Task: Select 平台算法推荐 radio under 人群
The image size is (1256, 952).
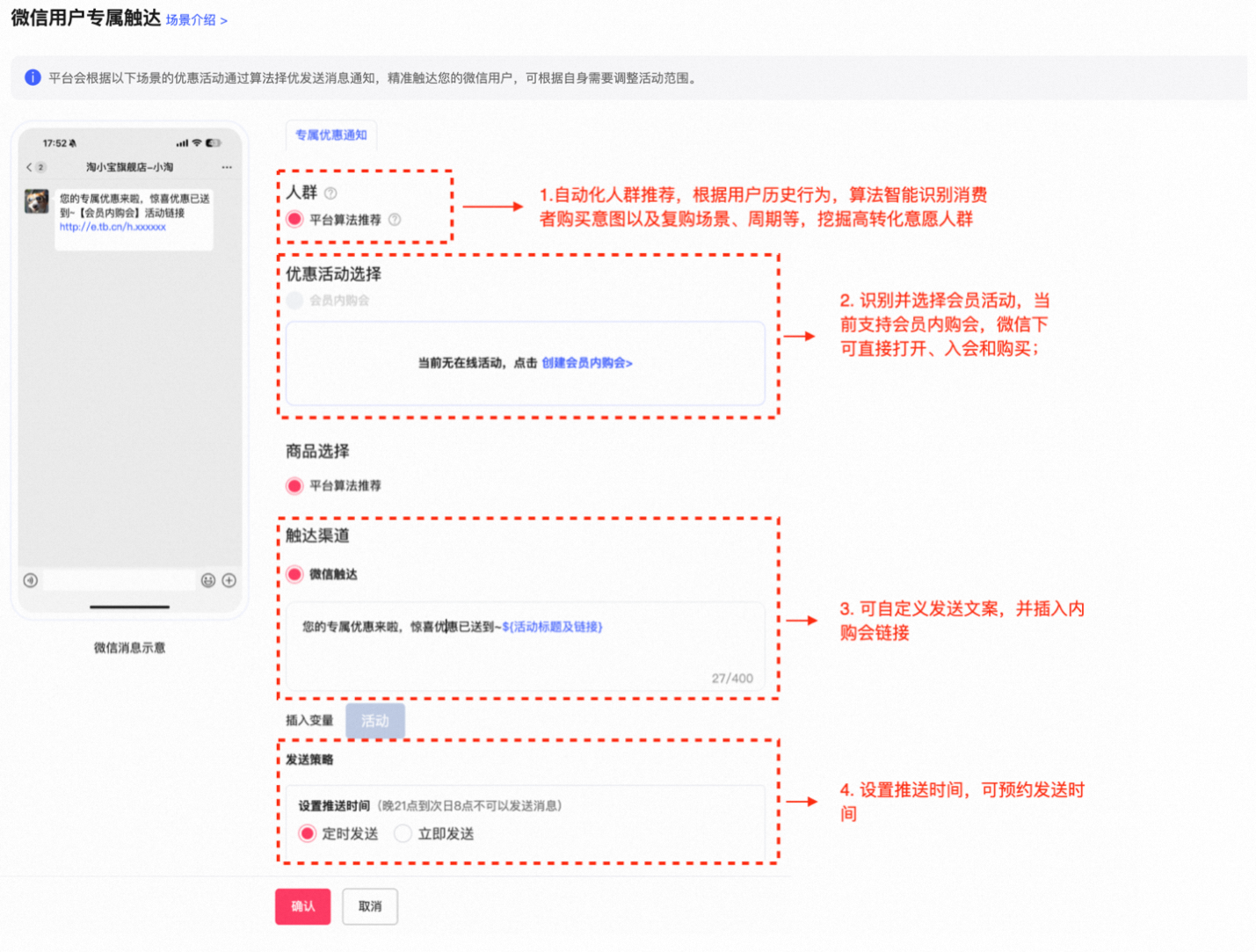Action: [295, 220]
